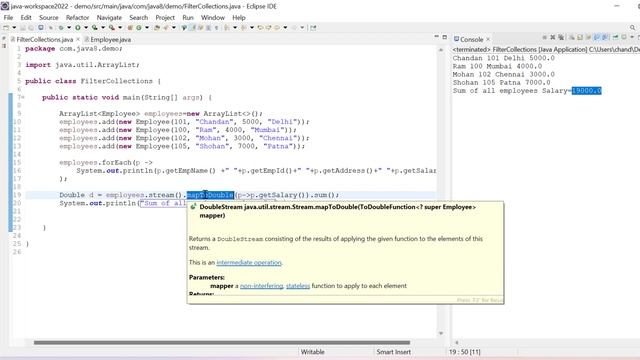Viewport: 640px width, 360px height.
Task: Click the Save toolbar icon
Action: click(x=23, y=28)
